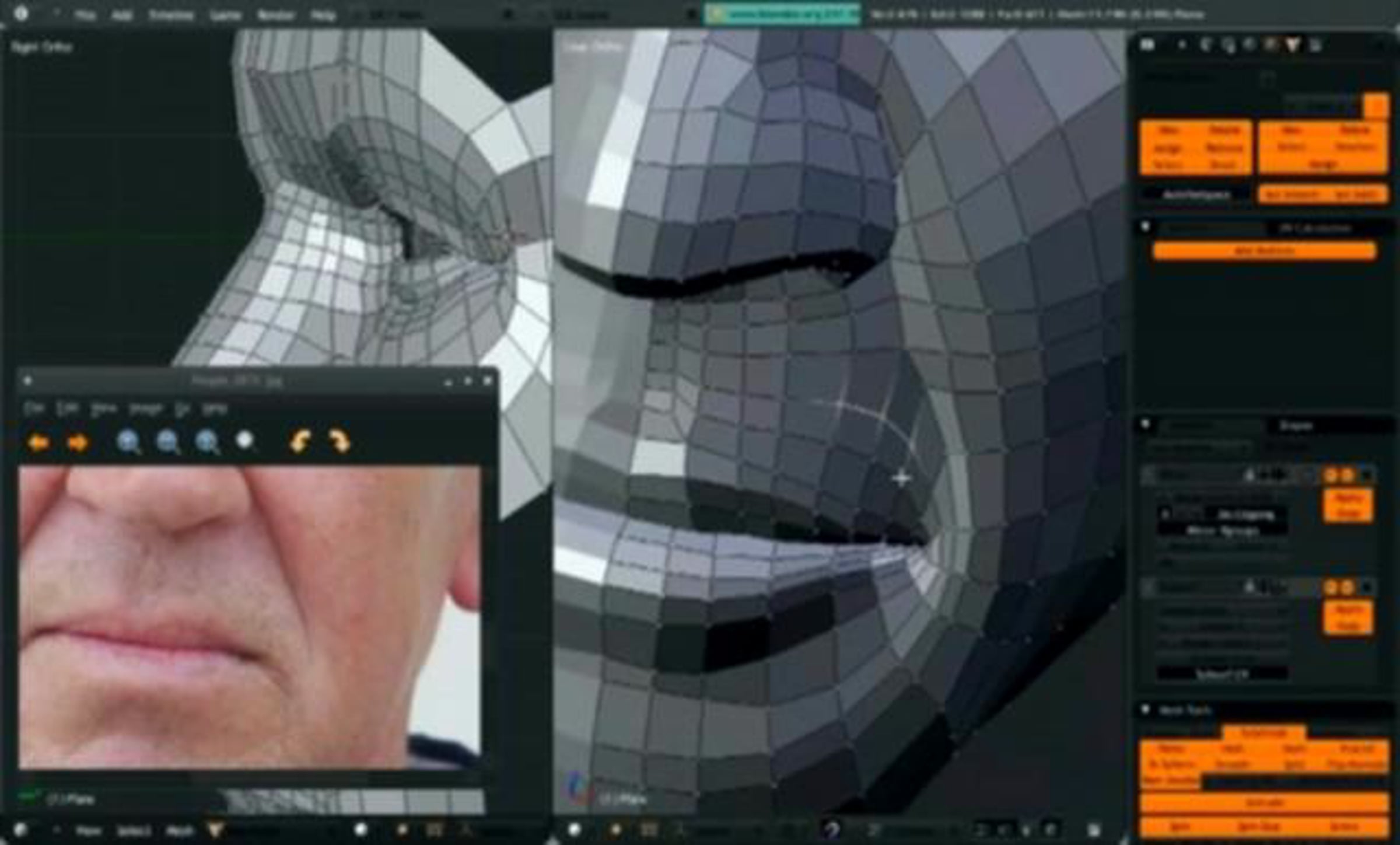Fit reference photo to the viewer window
This screenshot has height=845, width=1400.
click(244, 441)
